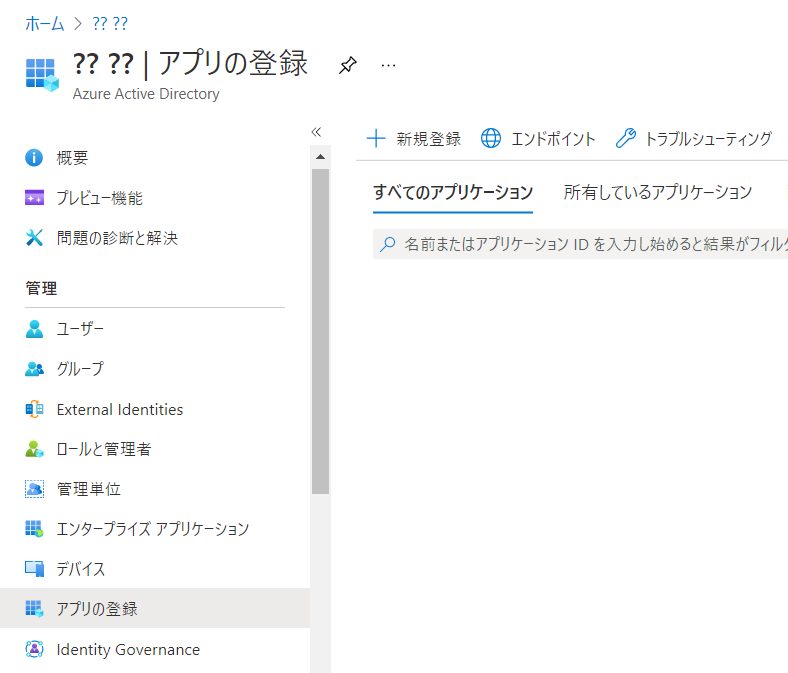
Task: Click トラブルシューティング button label
Action: pos(708,139)
